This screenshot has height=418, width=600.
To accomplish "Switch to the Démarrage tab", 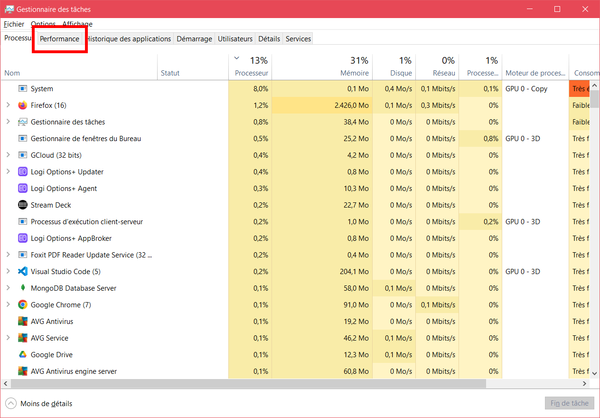I will point(194,39).
